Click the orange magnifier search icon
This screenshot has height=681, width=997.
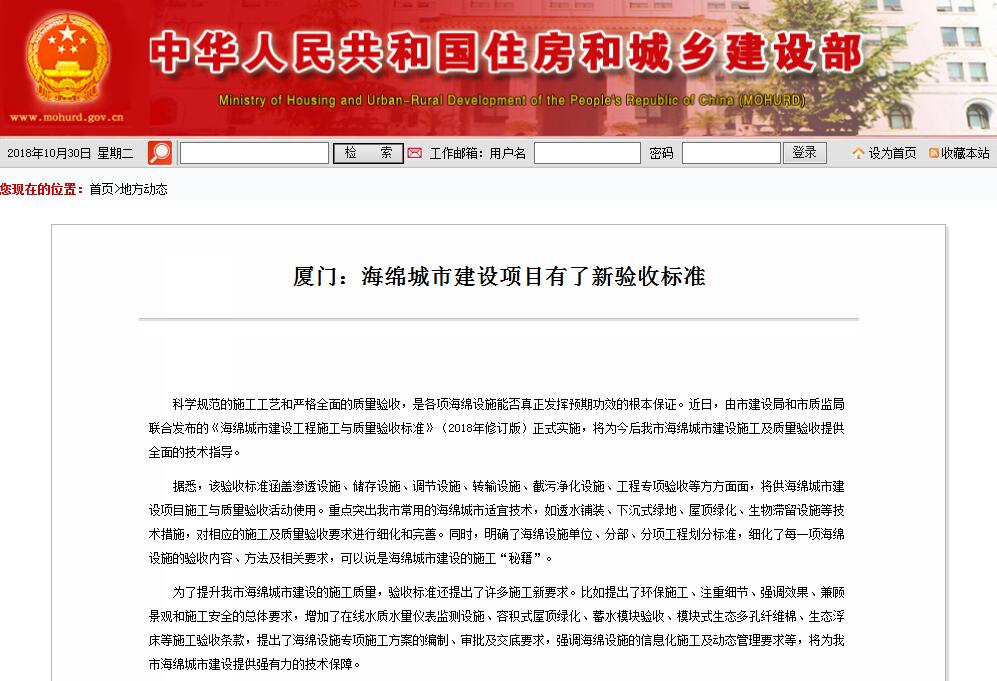pyautogui.click(x=160, y=153)
